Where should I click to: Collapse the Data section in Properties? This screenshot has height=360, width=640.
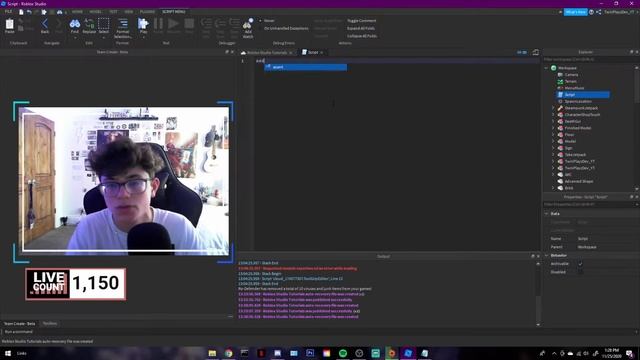(547, 213)
